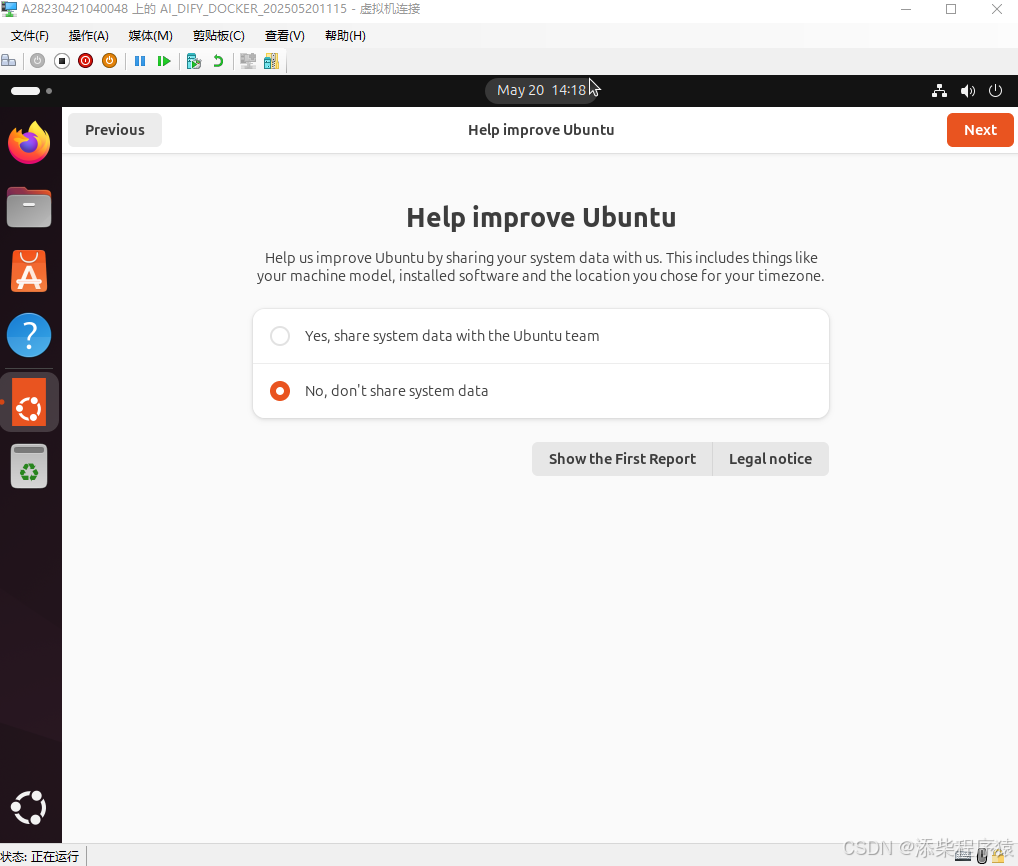Open the 查看(V) menu
Image resolution: width=1018 pixels, height=866 pixels.
(285, 36)
